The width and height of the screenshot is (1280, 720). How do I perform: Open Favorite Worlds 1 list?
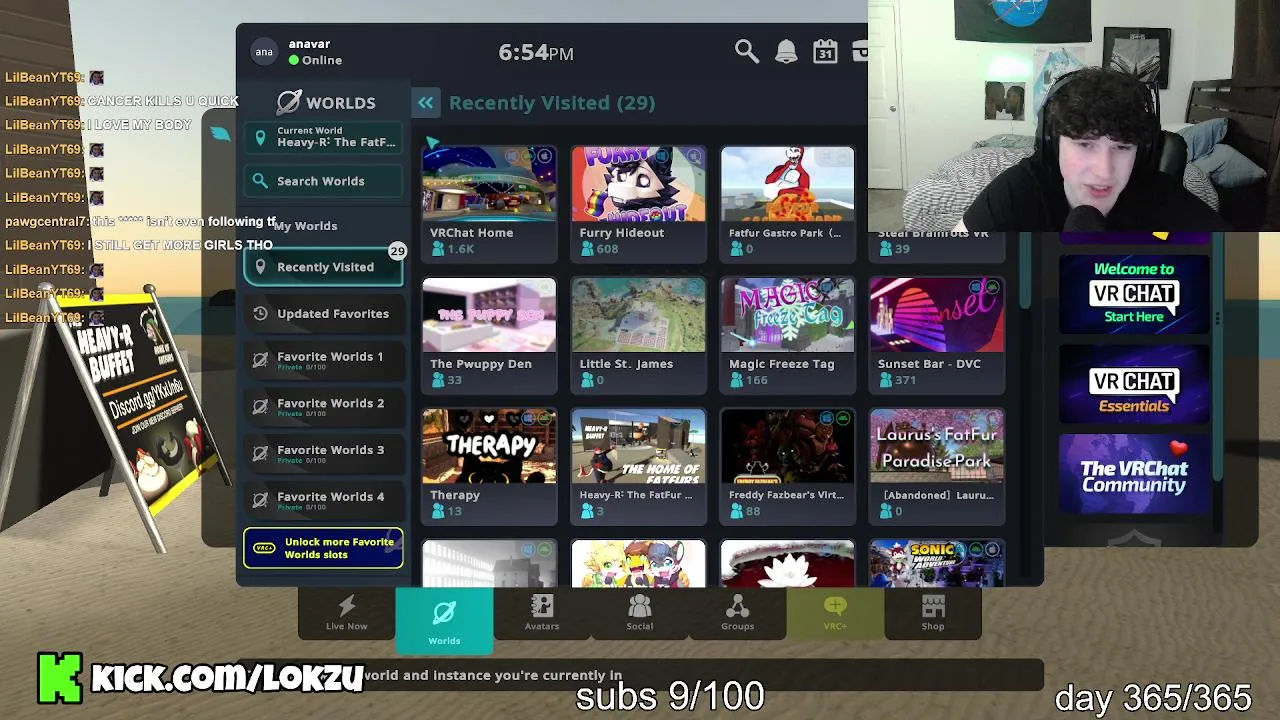pos(323,360)
